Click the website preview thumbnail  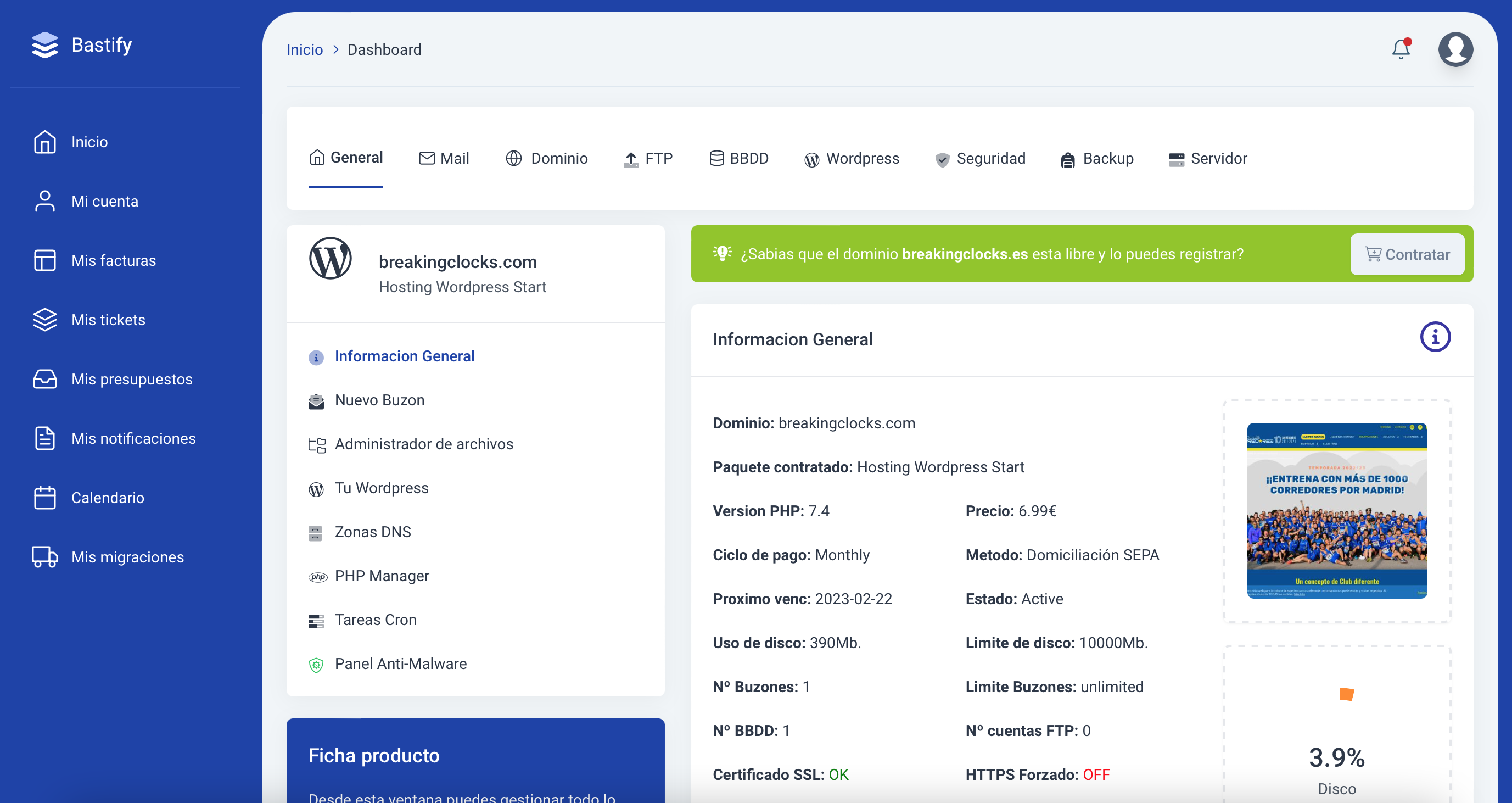point(1336,510)
